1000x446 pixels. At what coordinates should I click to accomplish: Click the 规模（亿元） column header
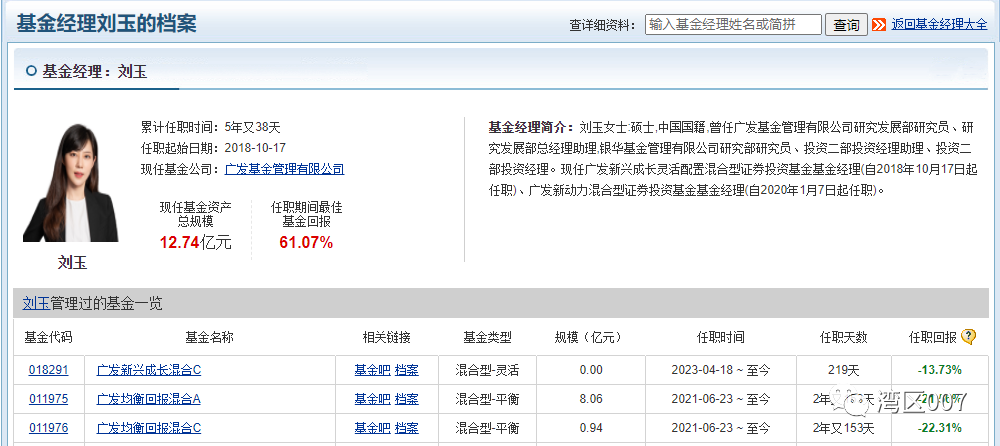pos(587,337)
